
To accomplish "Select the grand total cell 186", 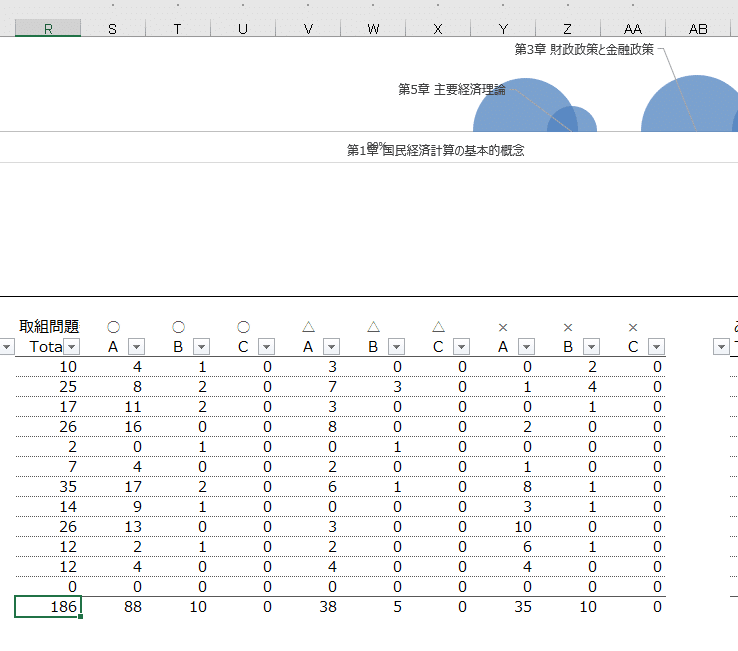I will tap(48, 606).
